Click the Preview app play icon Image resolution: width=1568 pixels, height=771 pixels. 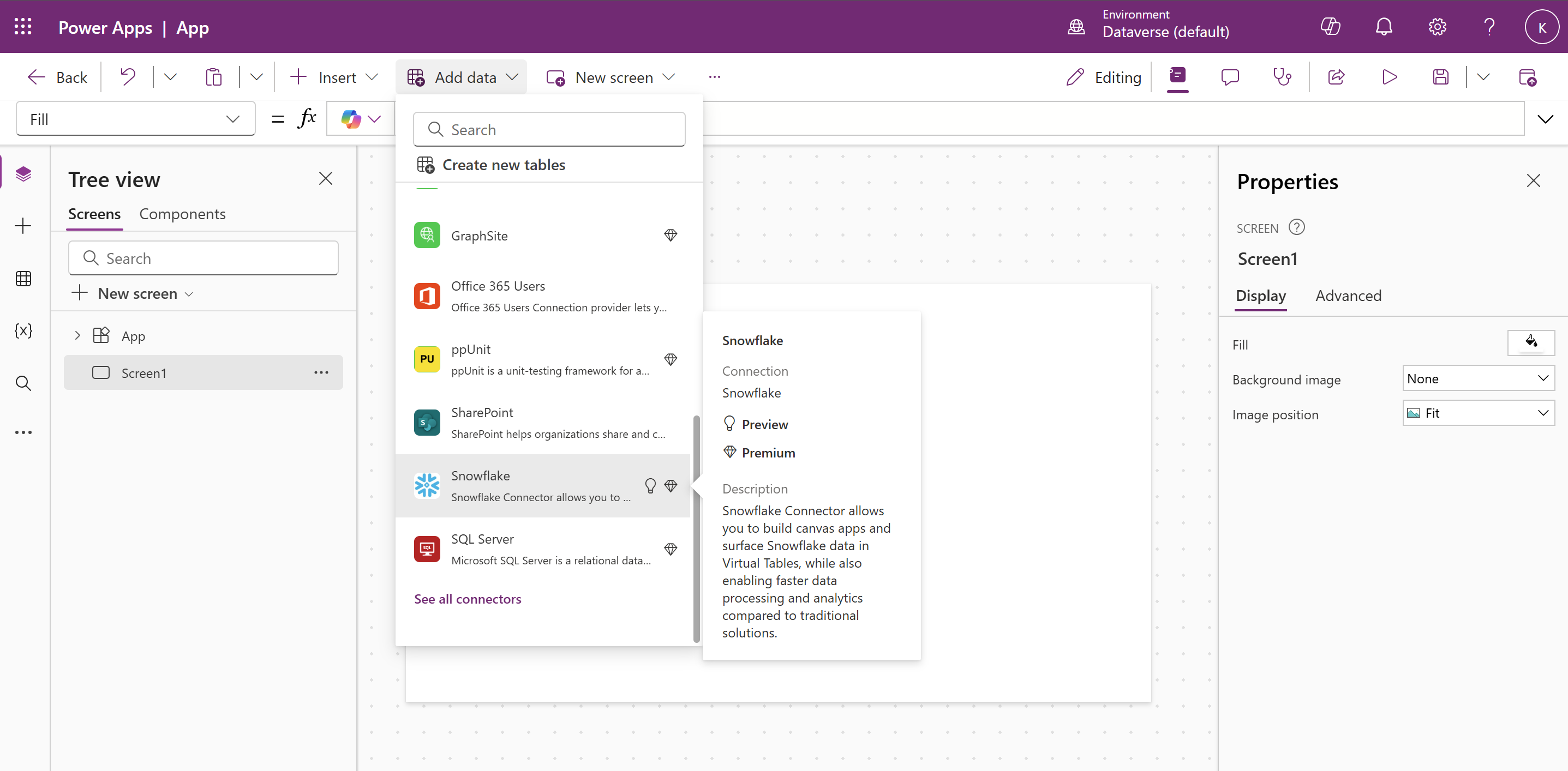point(1389,77)
